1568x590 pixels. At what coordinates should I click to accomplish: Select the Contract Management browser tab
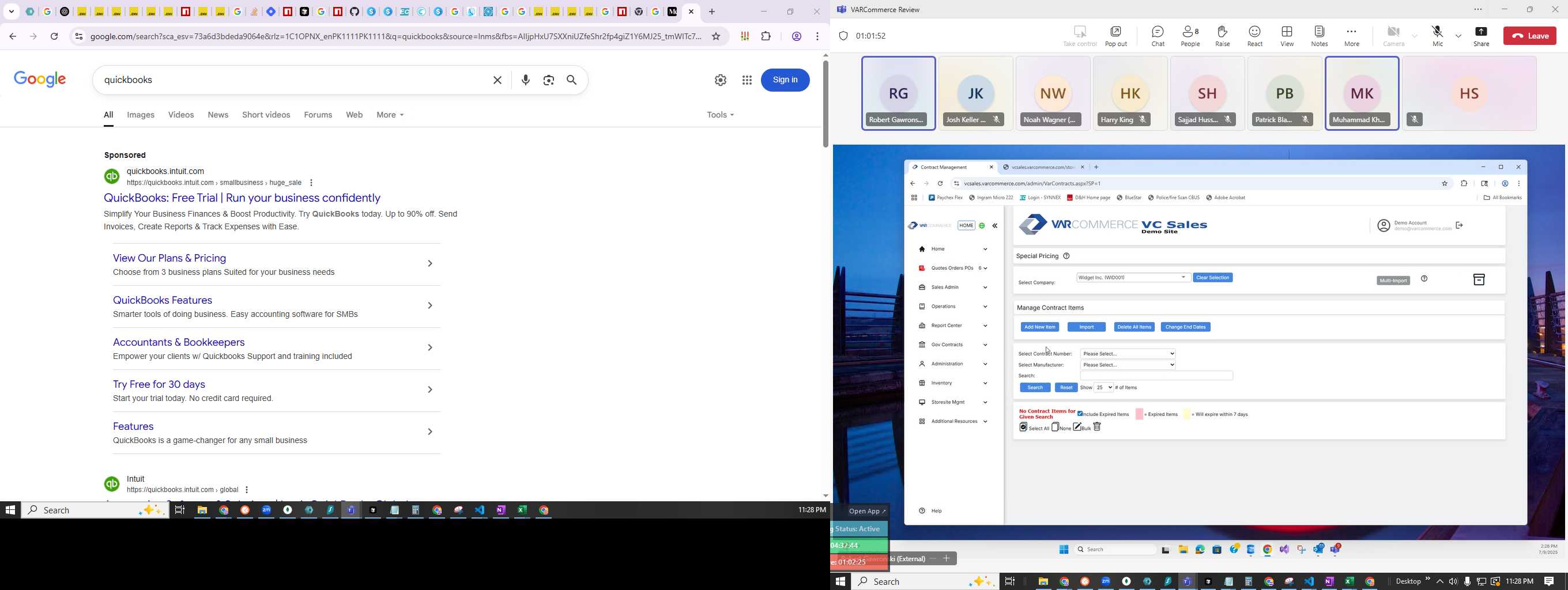coord(952,167)
